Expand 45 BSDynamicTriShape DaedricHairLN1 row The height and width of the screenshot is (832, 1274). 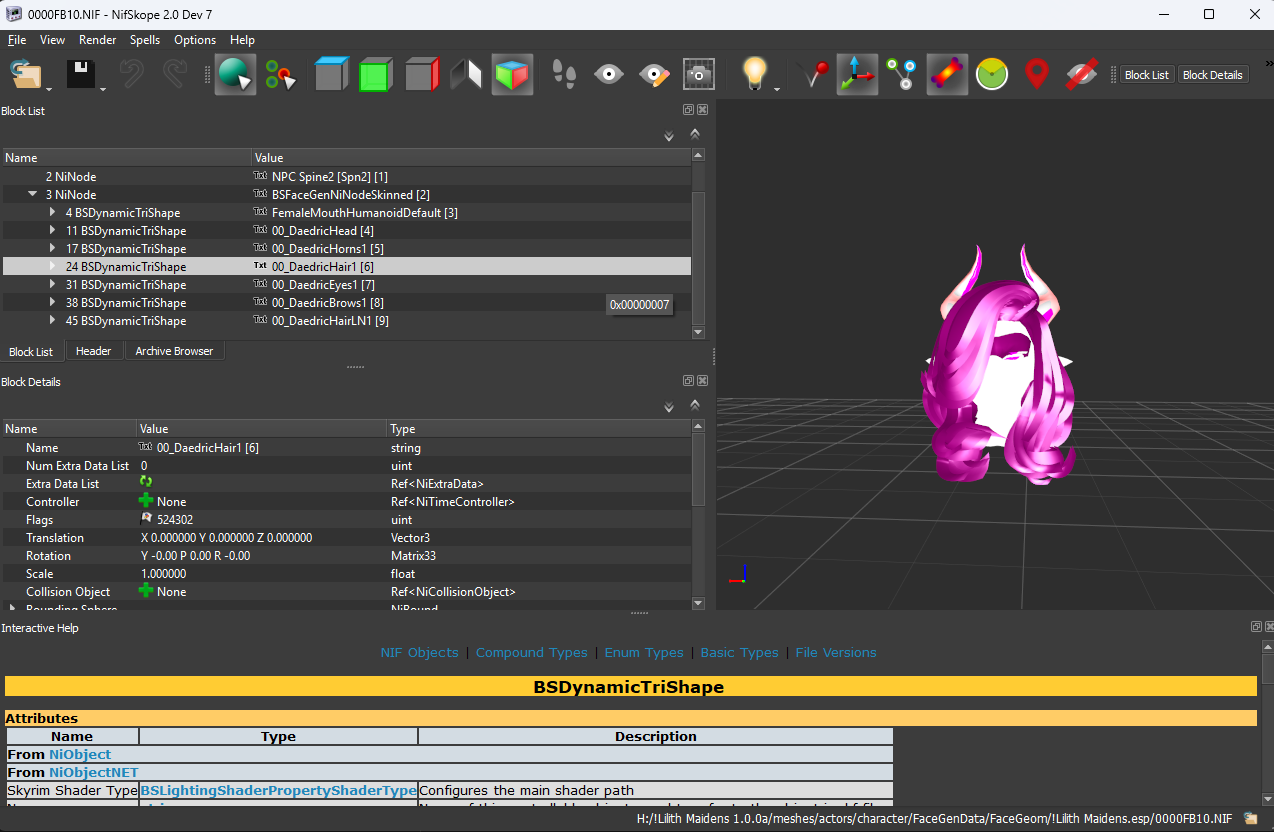tap(53, 320)
